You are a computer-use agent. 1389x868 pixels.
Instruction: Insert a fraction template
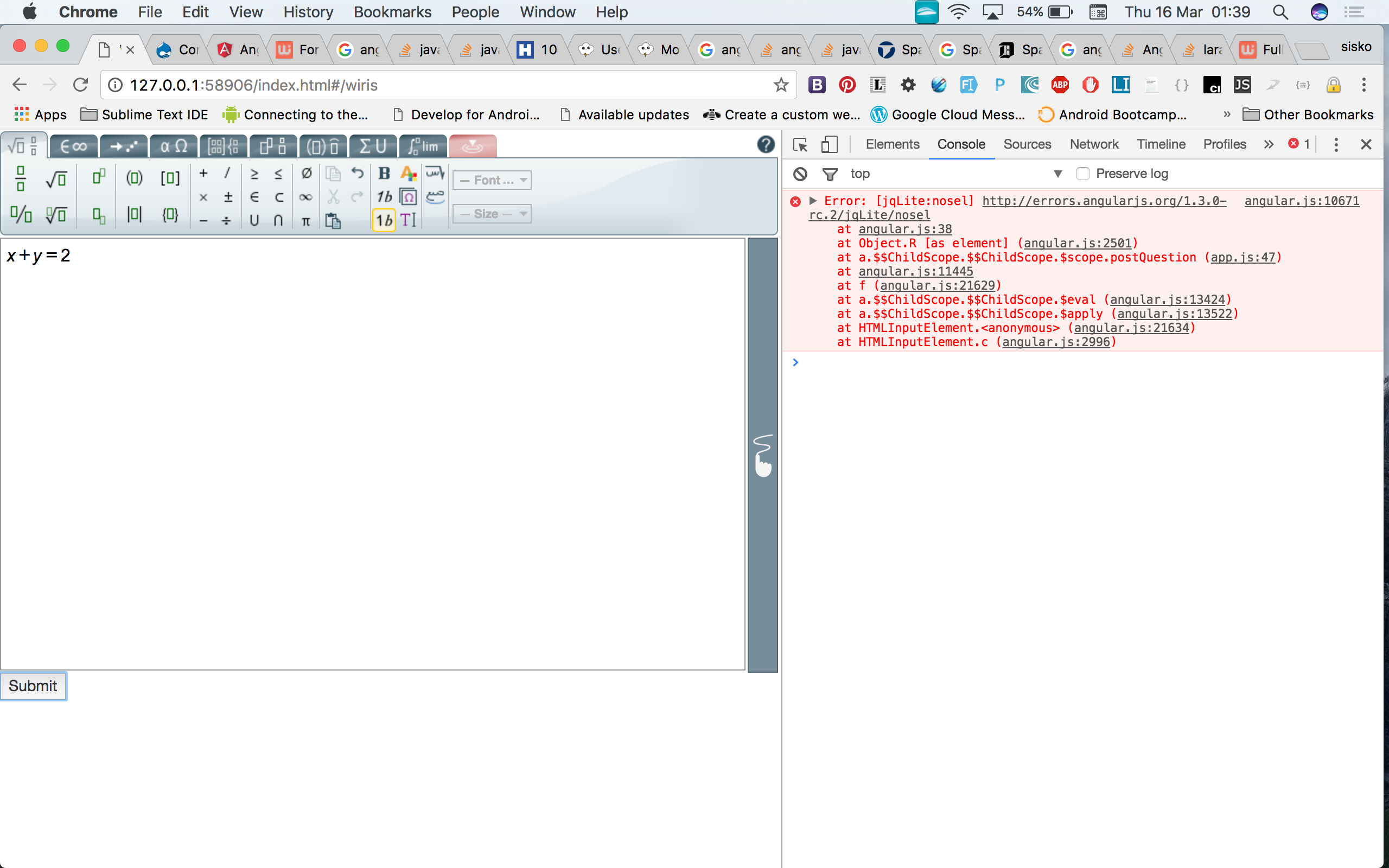21,178
